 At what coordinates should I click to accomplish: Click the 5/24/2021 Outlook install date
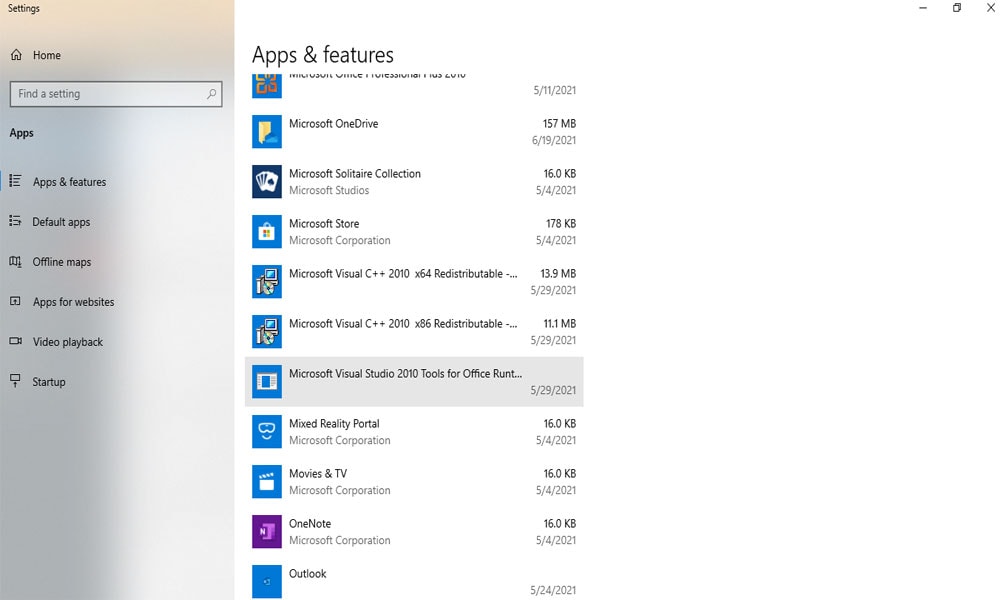[x=553, y=590]
